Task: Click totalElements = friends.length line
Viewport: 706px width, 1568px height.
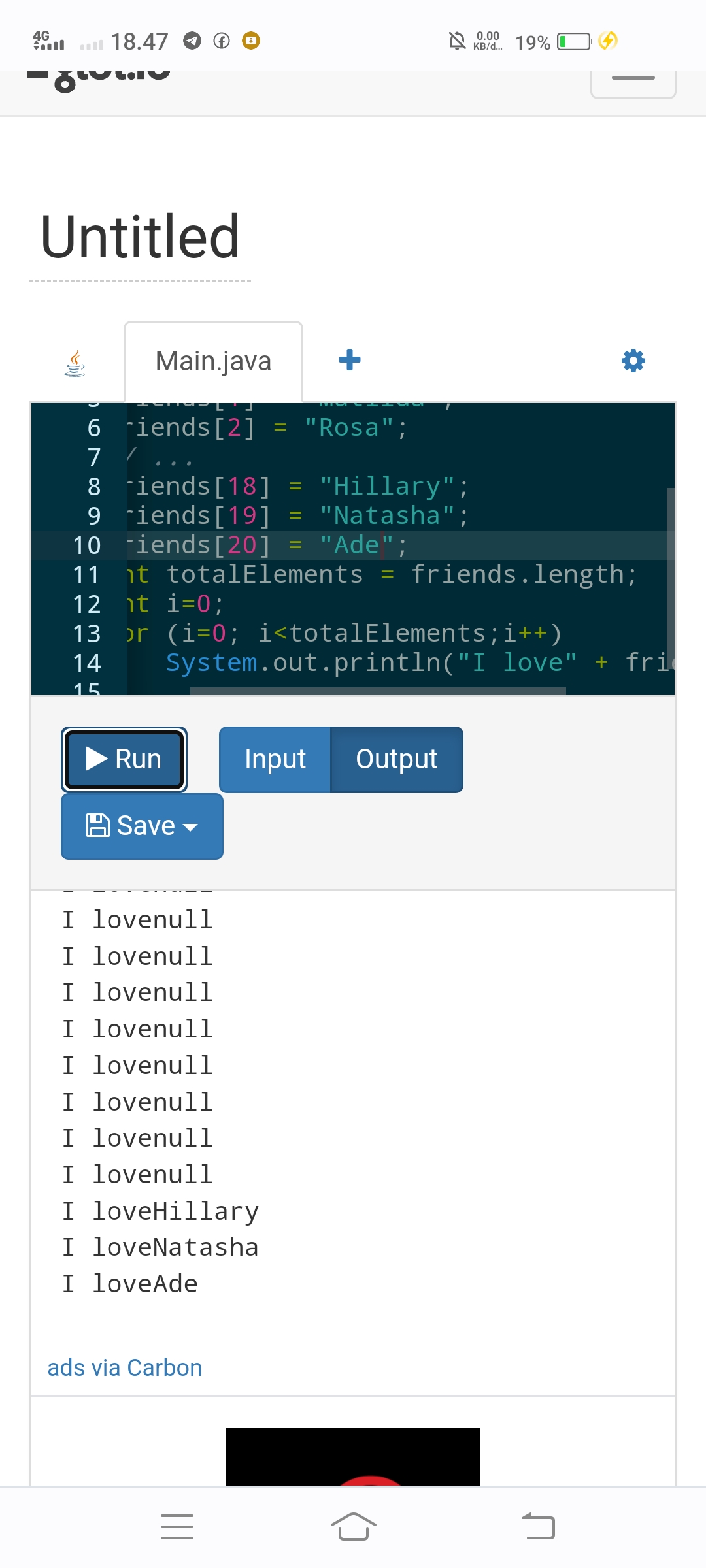Action: click(382, 574)
